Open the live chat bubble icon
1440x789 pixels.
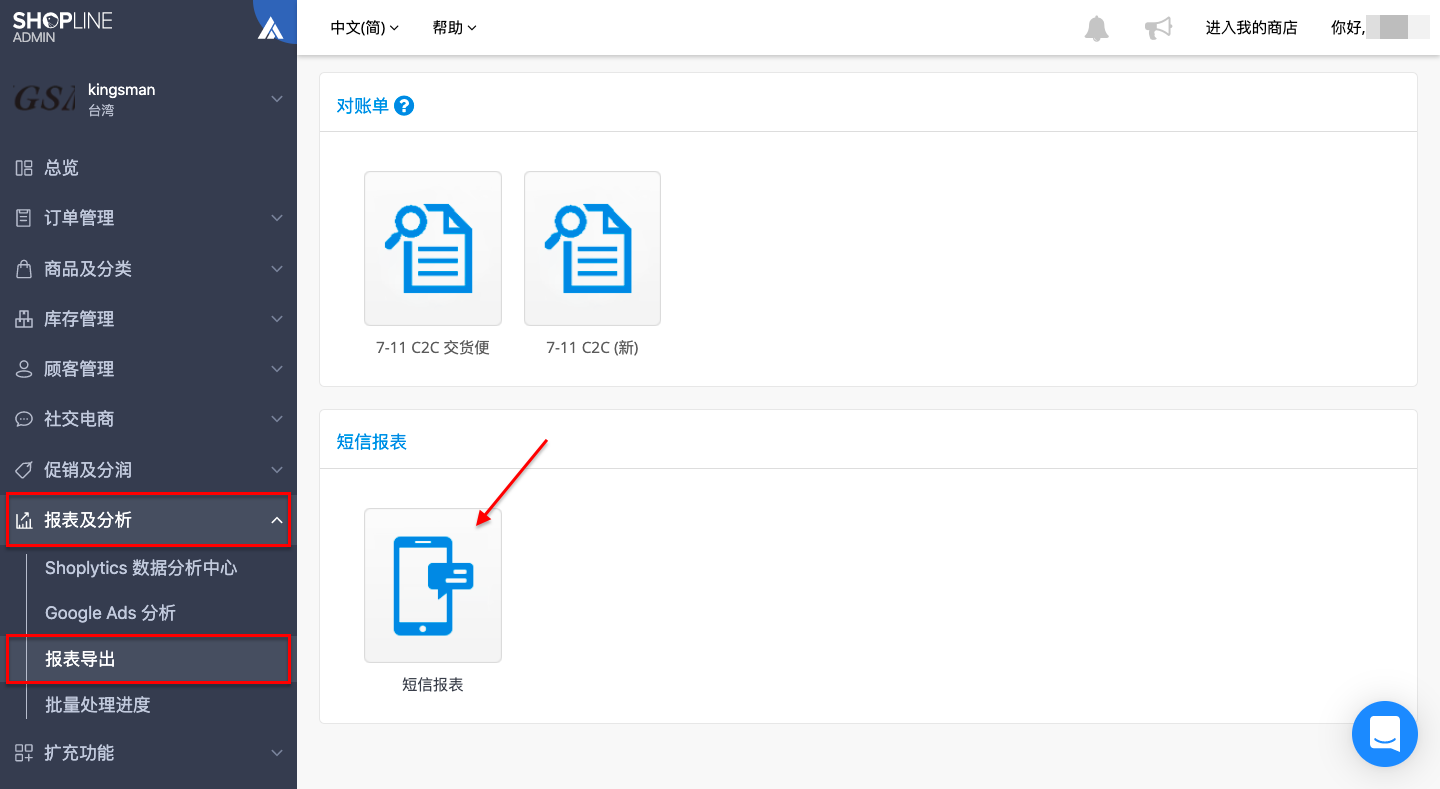[x=1385, y=734]
